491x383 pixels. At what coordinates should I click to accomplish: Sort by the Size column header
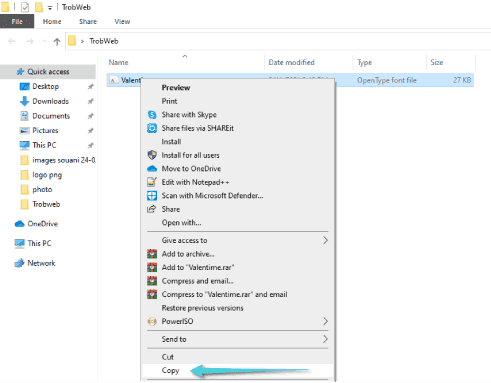click(x=451, y=62)
